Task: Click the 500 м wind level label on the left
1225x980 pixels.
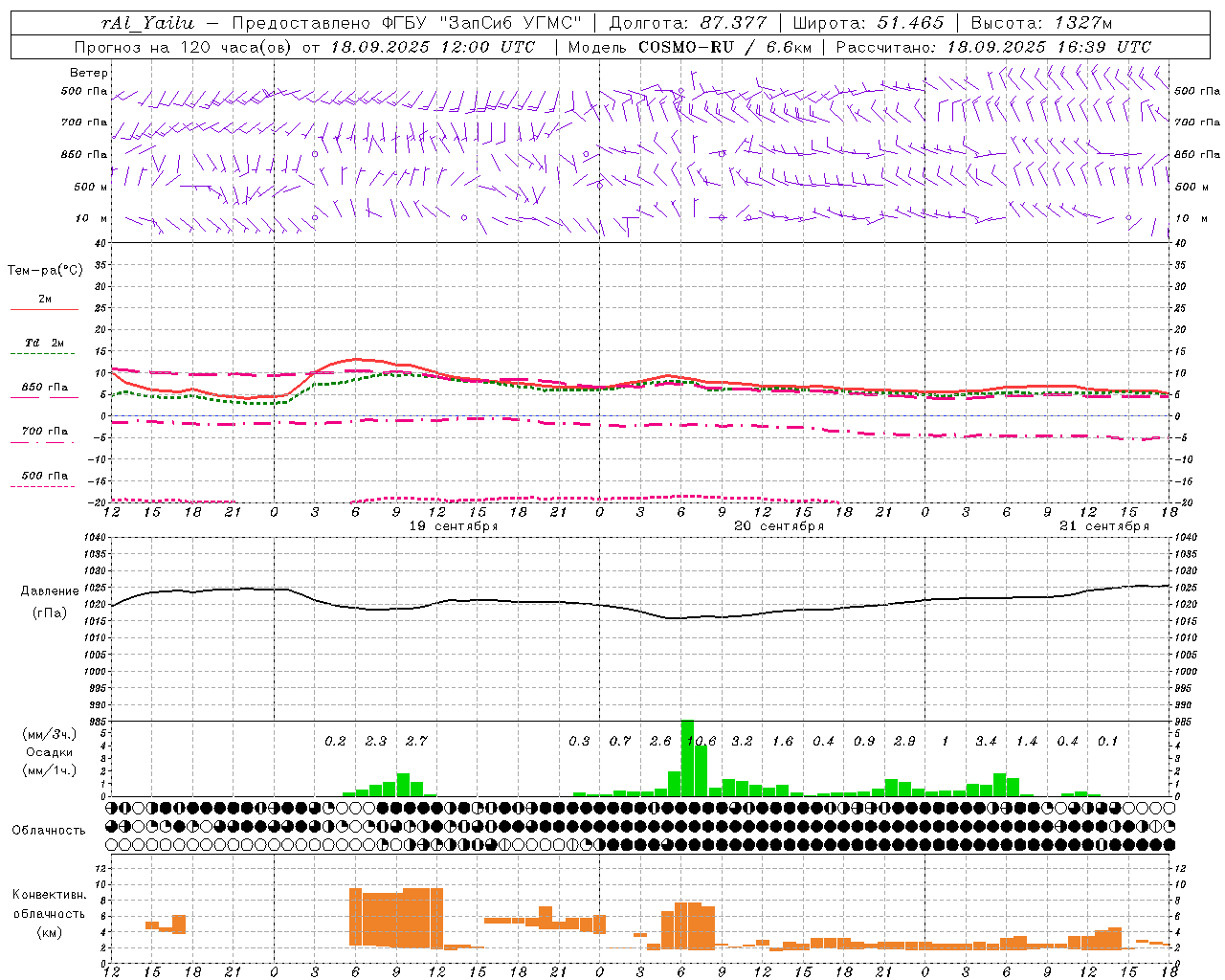Action: tap(91, 187)
